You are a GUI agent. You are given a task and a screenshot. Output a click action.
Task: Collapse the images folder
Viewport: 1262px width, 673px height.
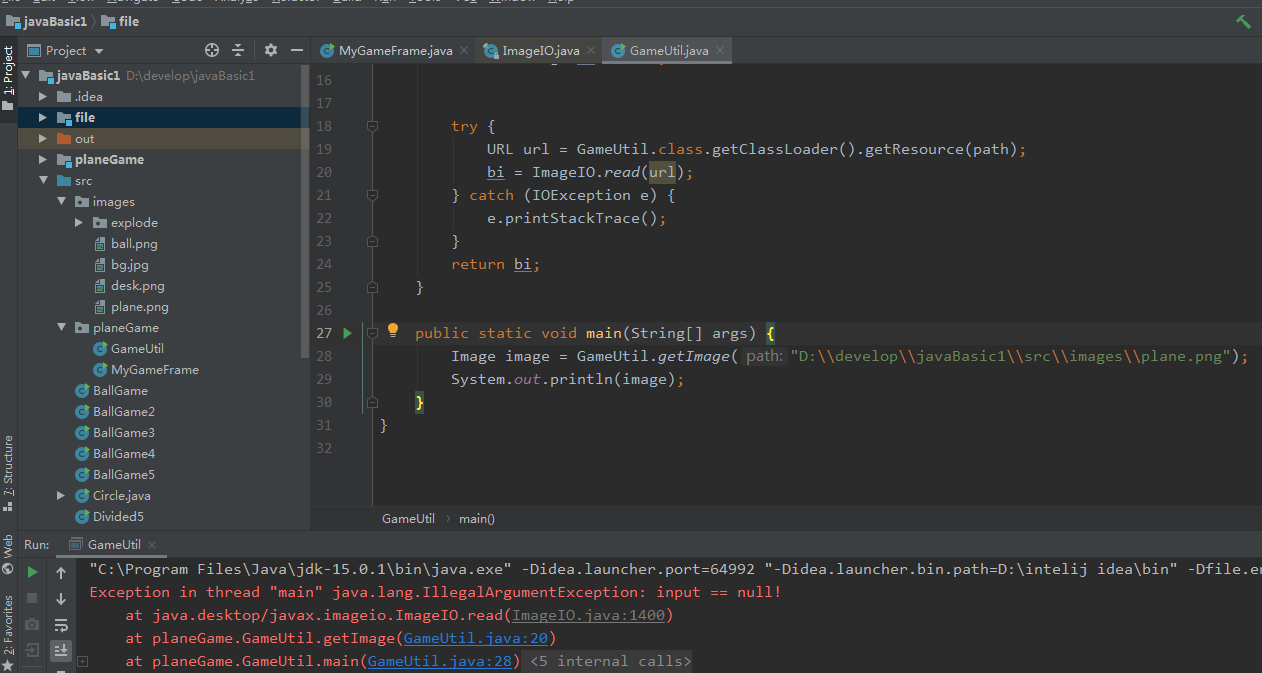61,201
